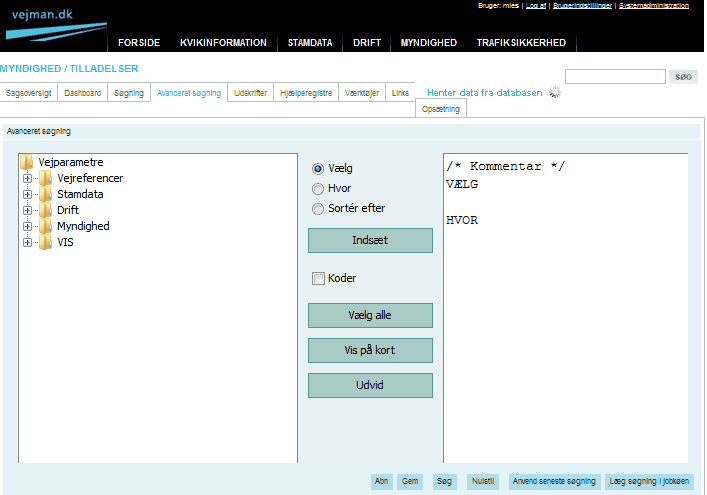Click the Myndighed folder icon in tree
Viewport: 707px width, 495px height.
tap(46, 226)
